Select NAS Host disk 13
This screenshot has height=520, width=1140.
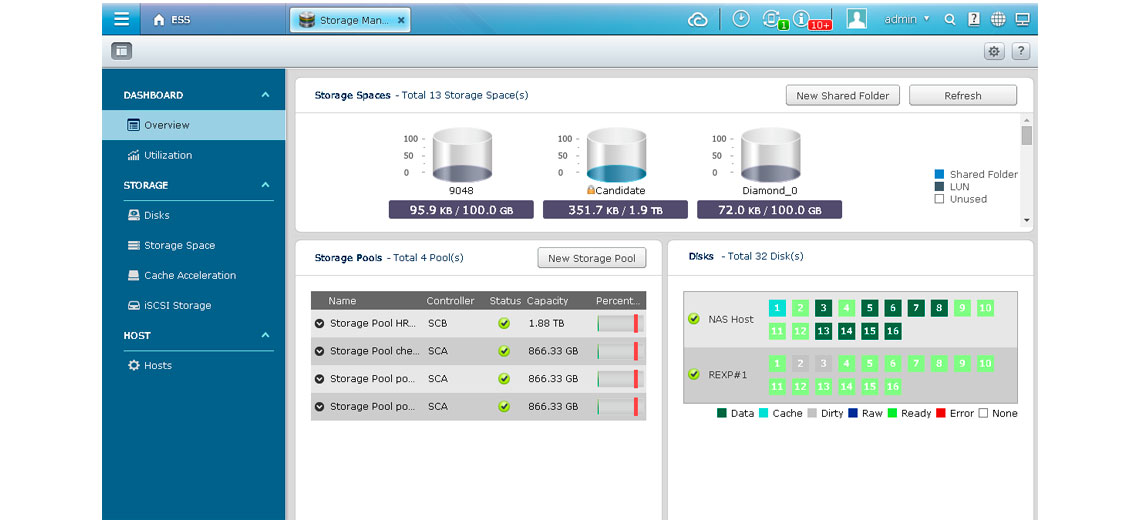823,331
